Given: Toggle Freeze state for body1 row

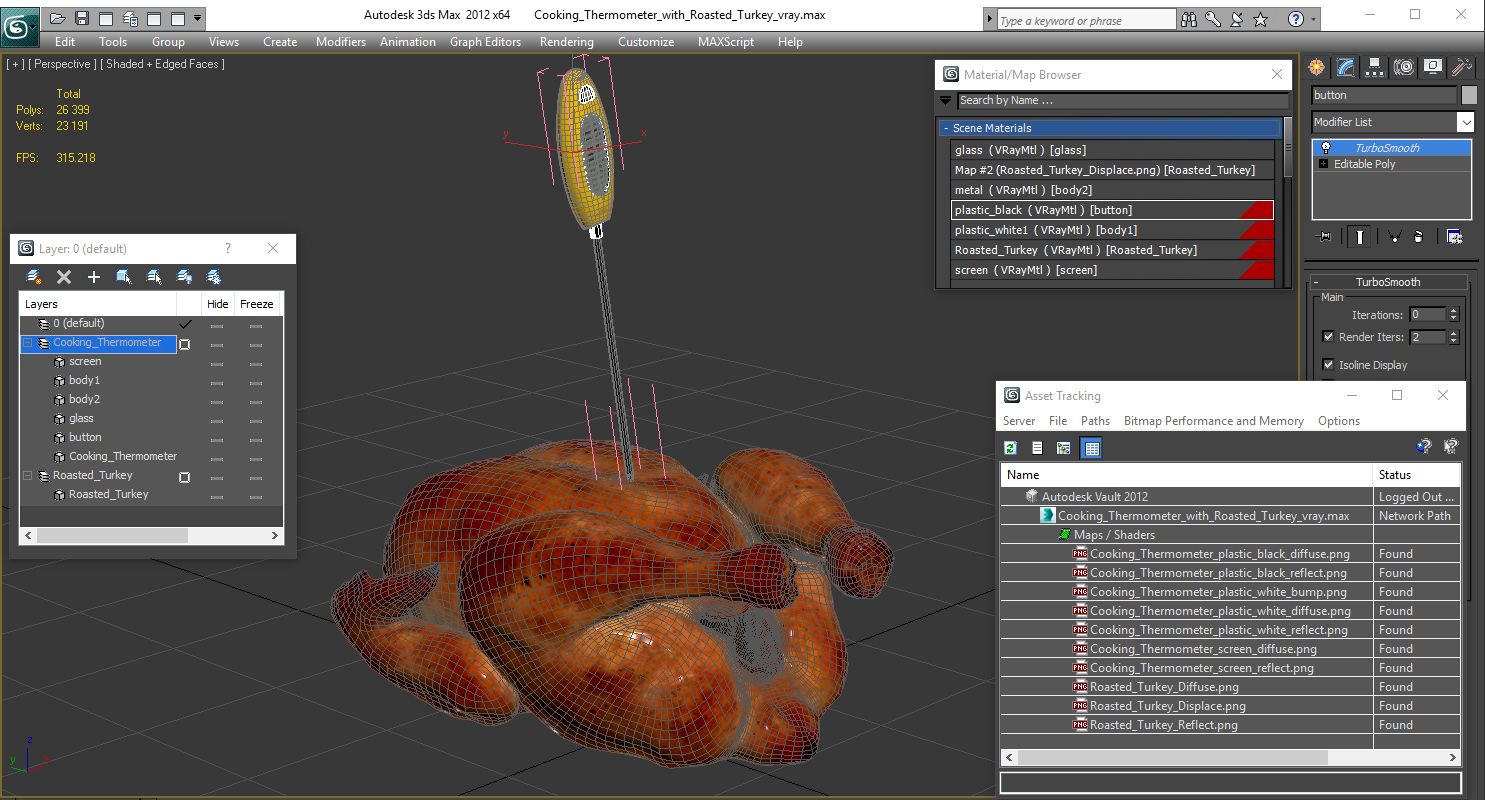Looking at the screenshot, I should point(256,382).
